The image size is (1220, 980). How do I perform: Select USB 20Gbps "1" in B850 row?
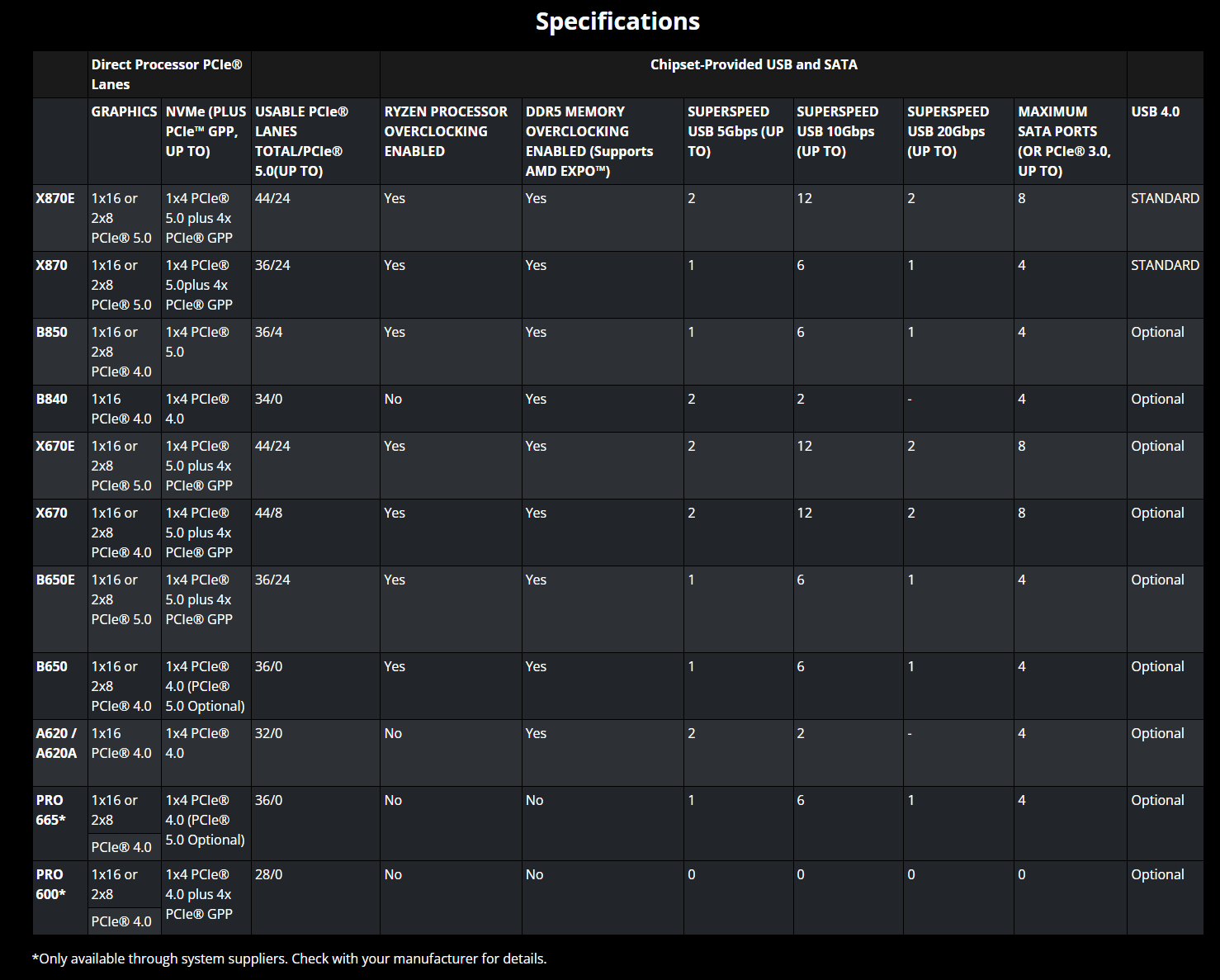click(911, 332)
